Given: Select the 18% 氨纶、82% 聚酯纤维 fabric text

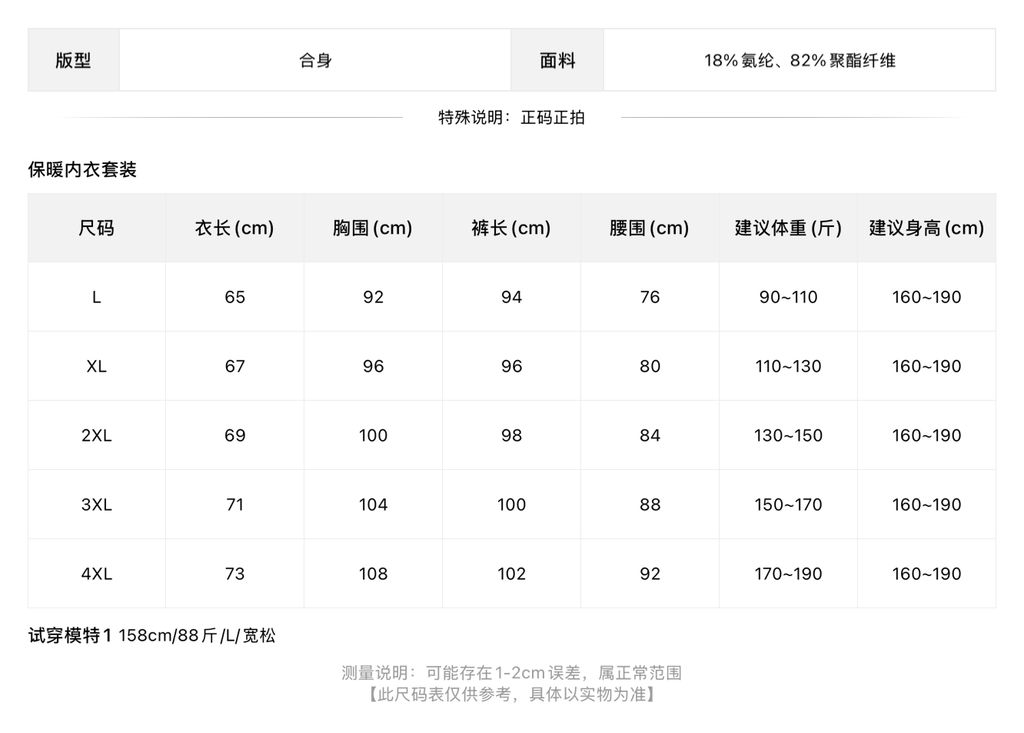Looking at the screenshot, I should pos(799,61).
